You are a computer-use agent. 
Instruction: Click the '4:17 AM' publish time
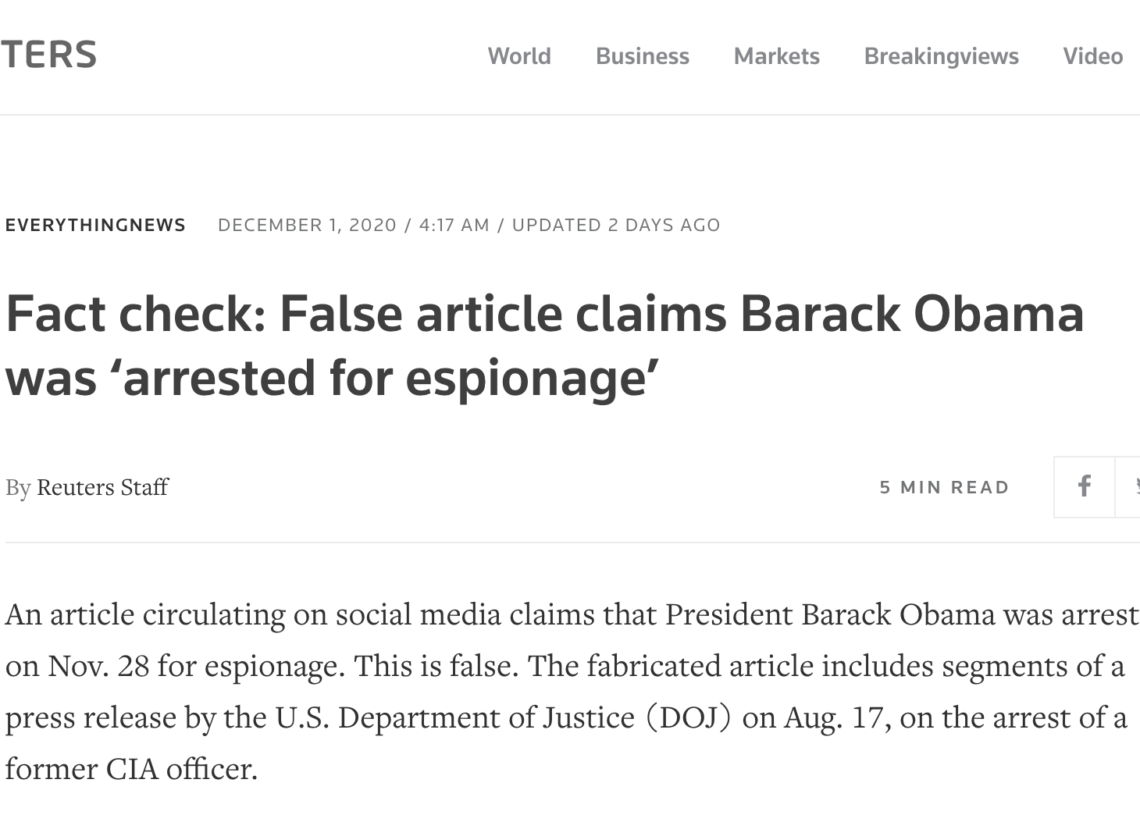(454, 225)
